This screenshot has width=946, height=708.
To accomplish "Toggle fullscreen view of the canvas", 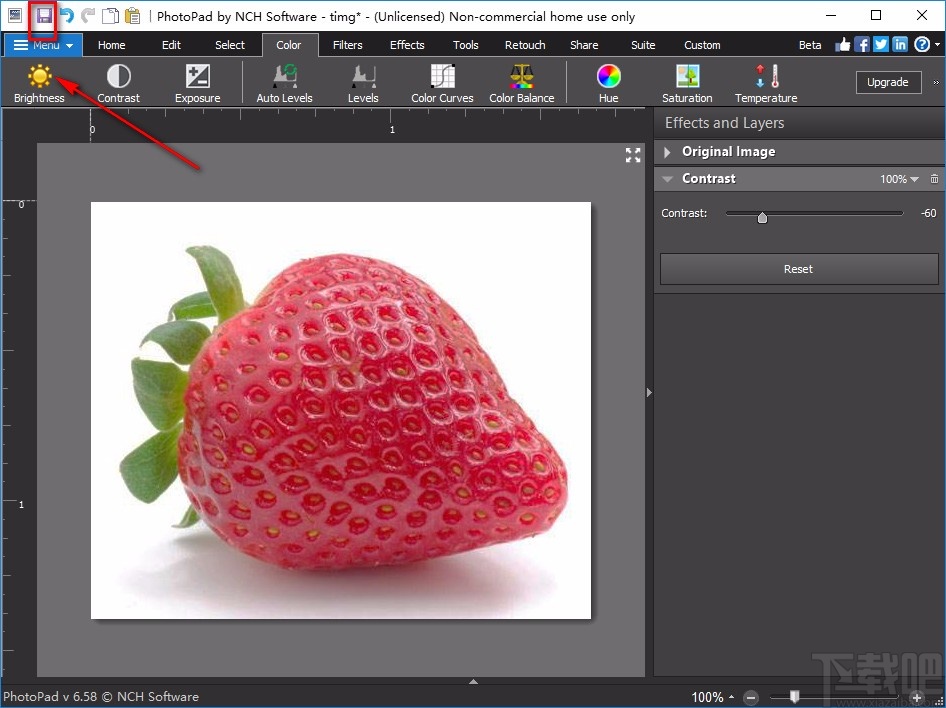I will tap(632, 155).
